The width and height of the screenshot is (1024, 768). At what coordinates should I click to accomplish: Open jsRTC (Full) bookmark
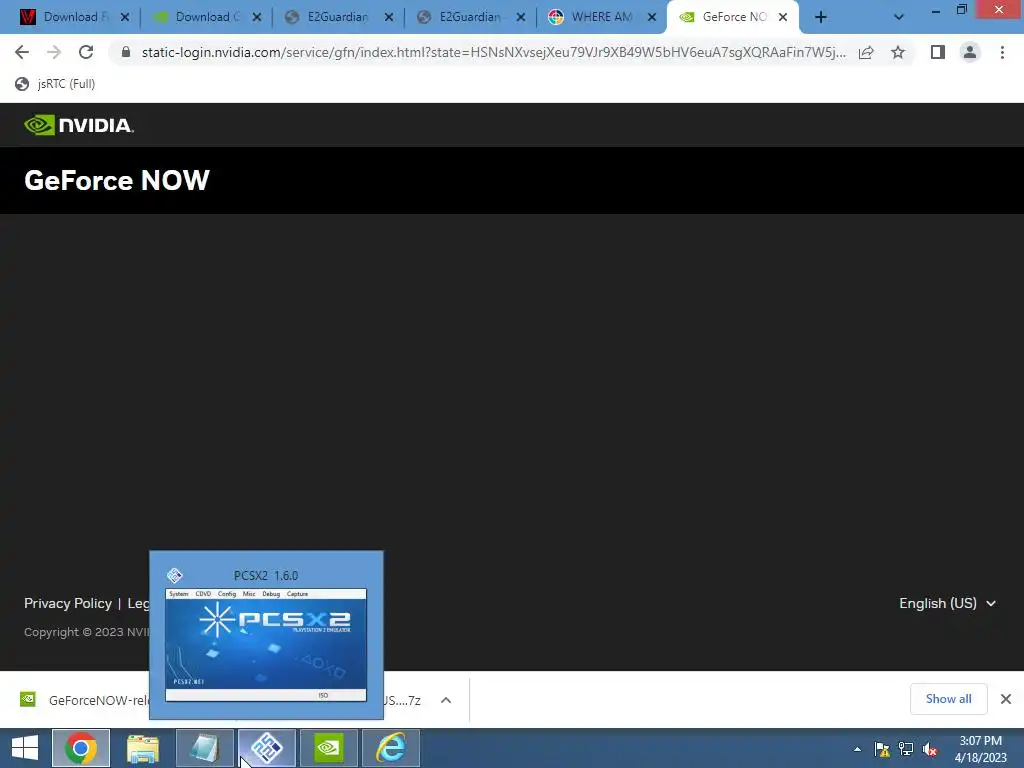point(56,84)
